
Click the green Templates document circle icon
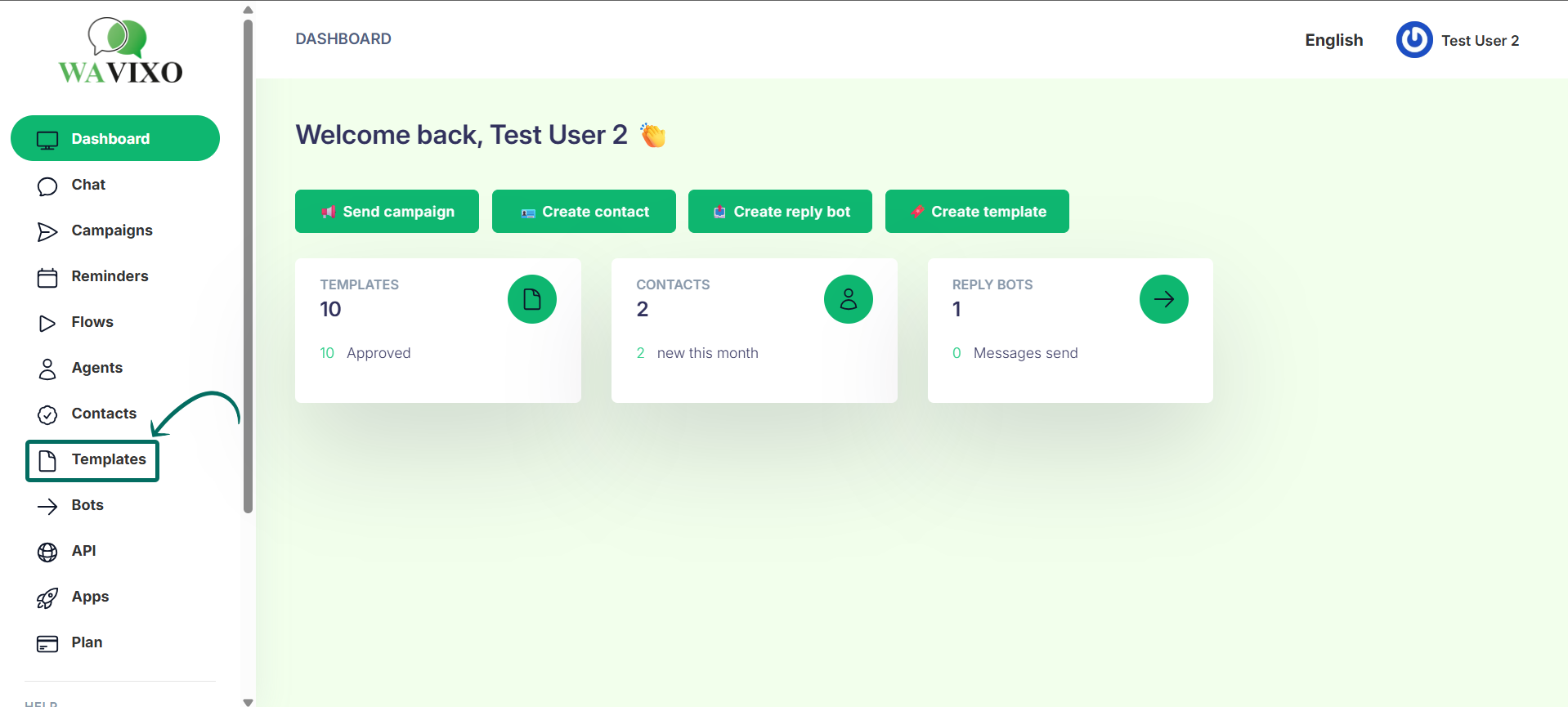click(x=531, y=299)
